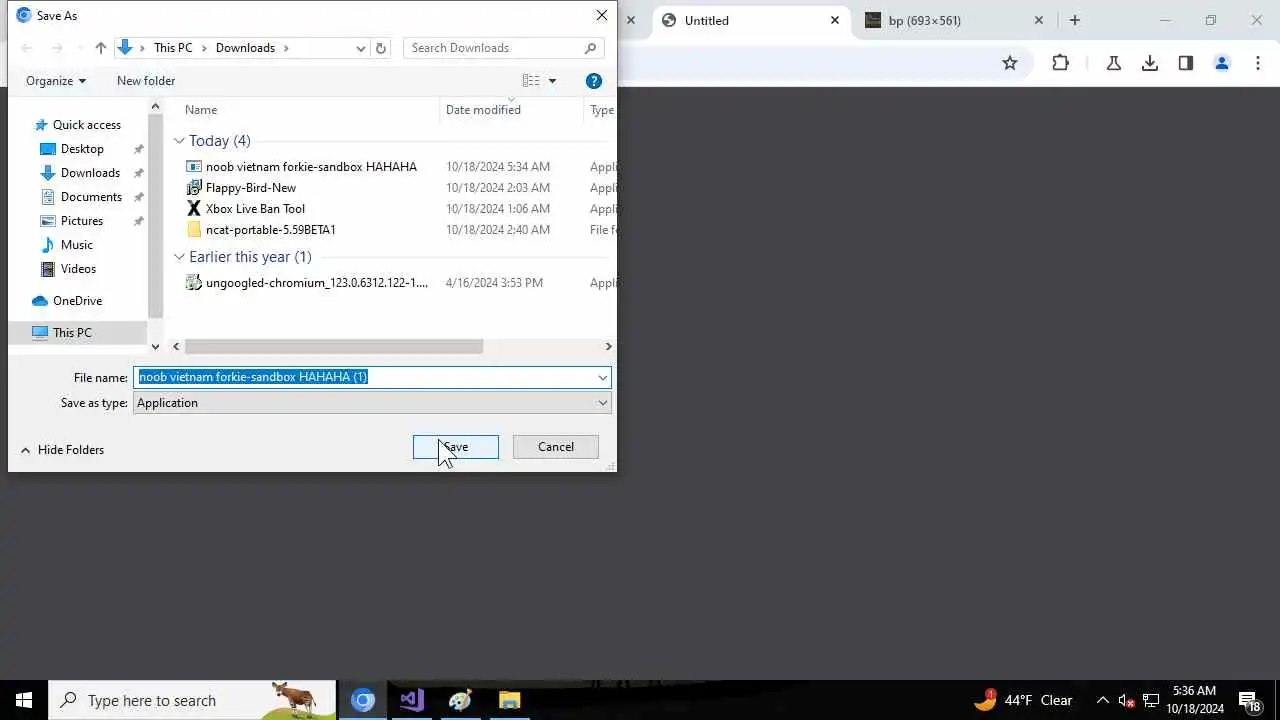Viewport: 1280px width, 720px height.
Task: Switch to the bp (693×561) tab
Action: click(954, 20)
